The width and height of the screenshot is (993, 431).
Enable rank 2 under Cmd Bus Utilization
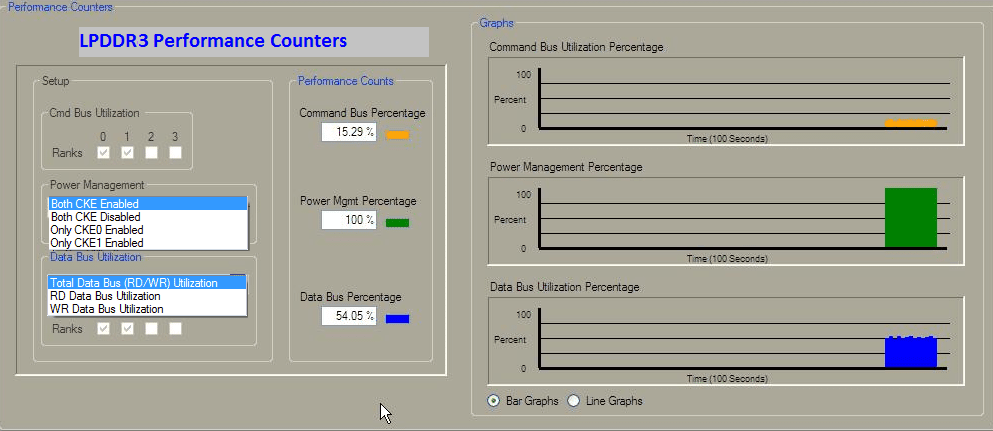pyautogui.click(x=151, y=153)
